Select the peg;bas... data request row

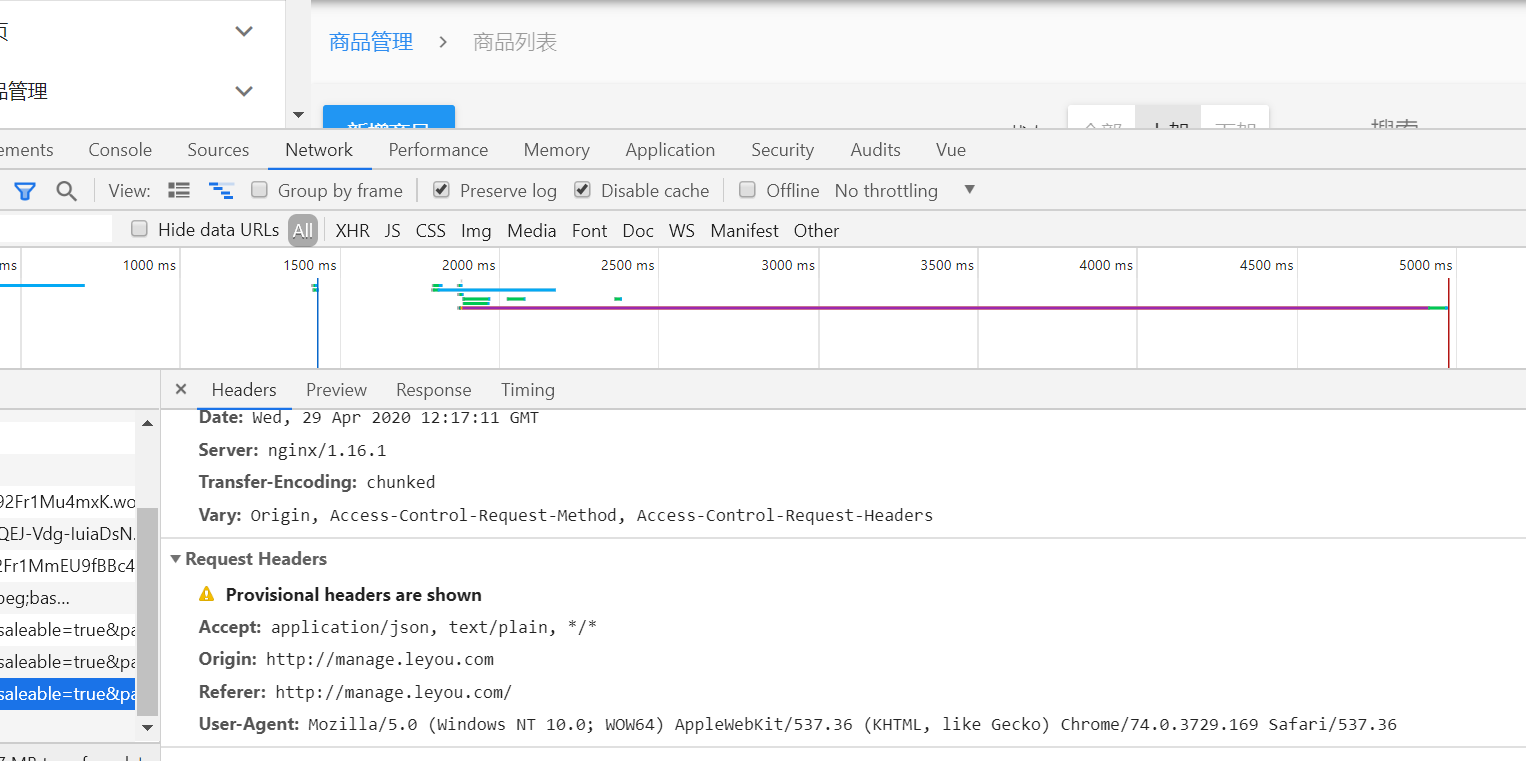67,598
